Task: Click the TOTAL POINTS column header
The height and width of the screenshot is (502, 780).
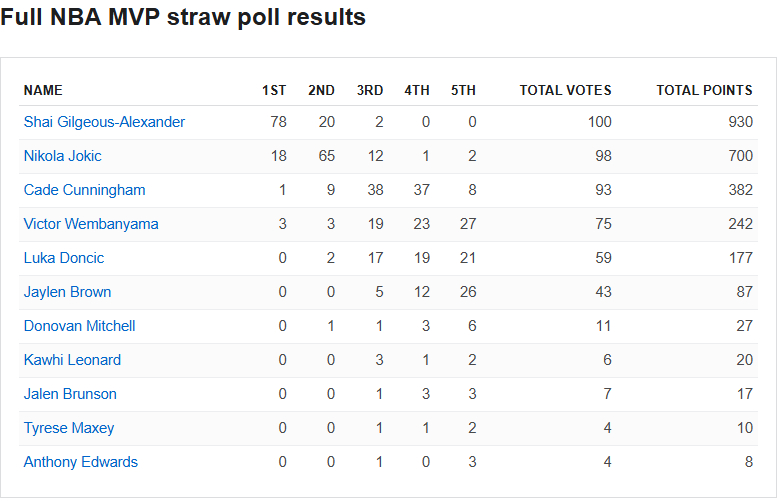Action: [x=704, y=90]
